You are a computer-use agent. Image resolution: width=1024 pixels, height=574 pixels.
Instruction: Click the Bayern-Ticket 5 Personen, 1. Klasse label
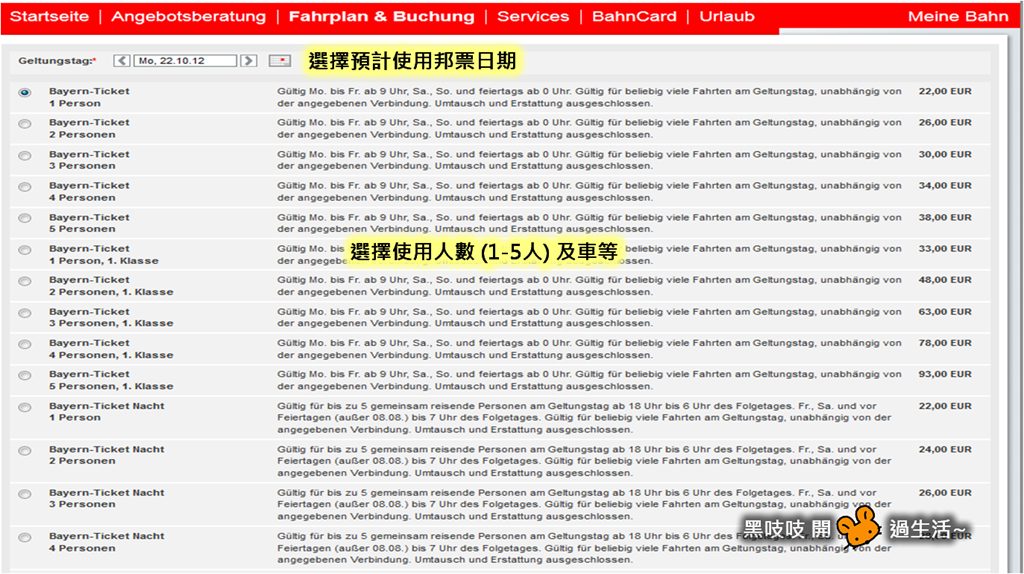[x=111, y=380]
